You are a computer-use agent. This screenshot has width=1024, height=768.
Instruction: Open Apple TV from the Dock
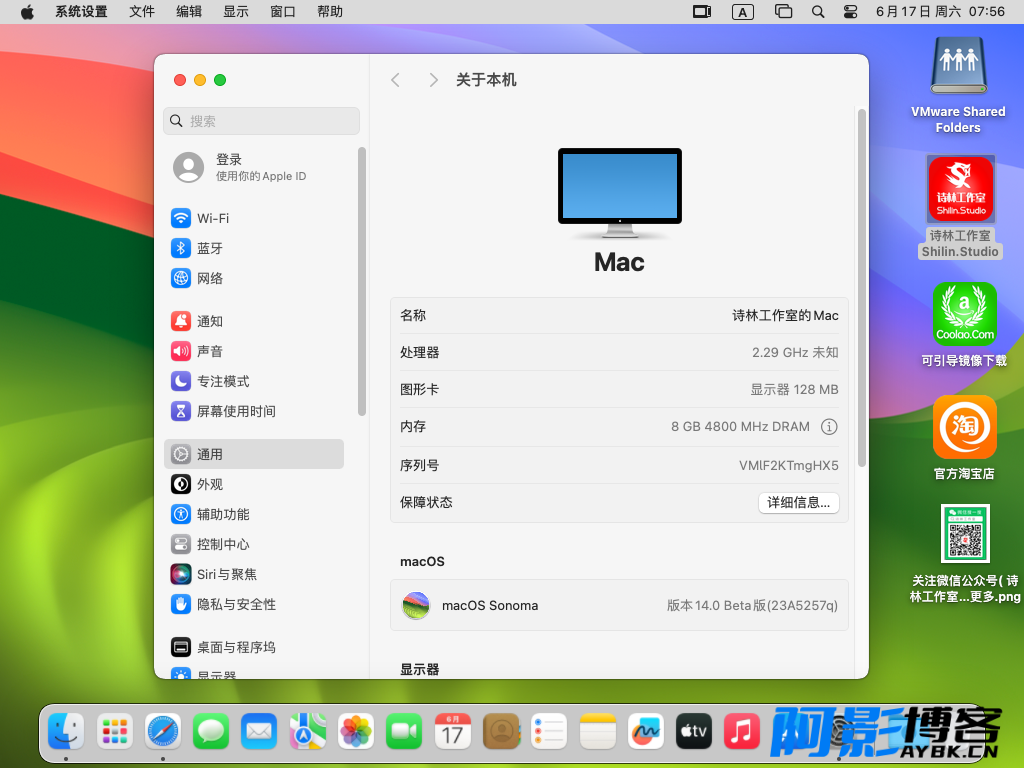694,731
